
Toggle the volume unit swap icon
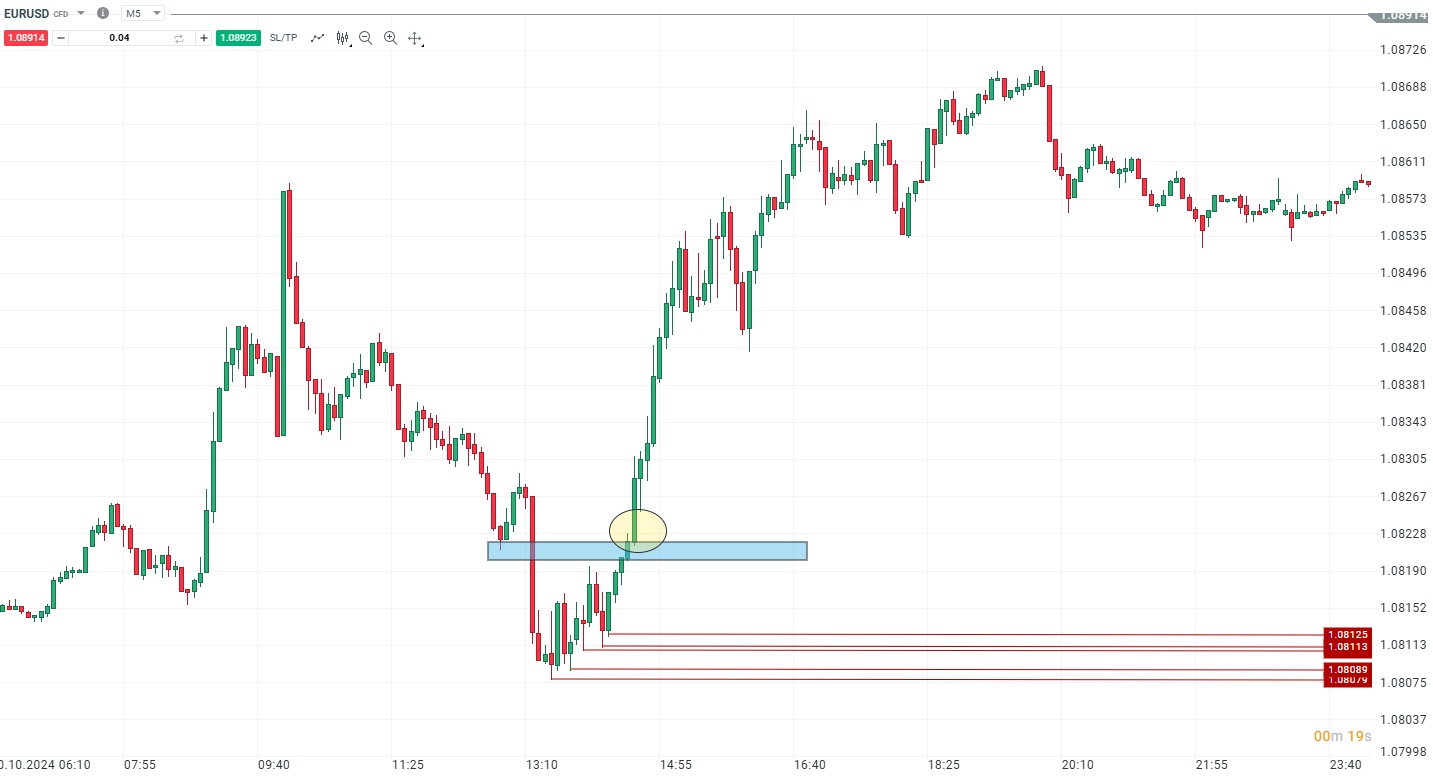pos(179,38)
